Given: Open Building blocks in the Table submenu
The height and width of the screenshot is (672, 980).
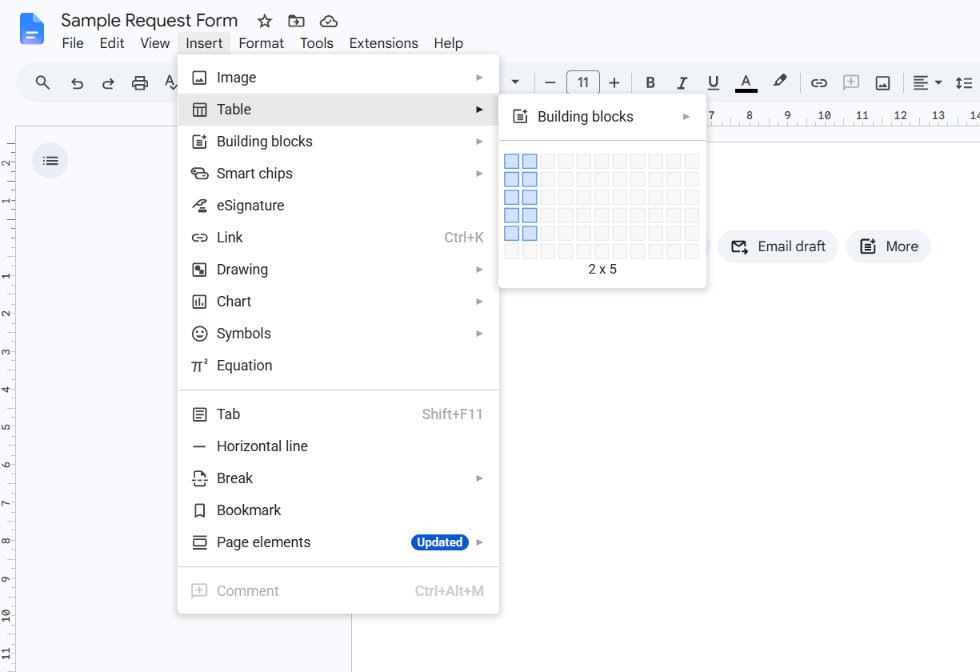Looking at the screenshot, I should click(602, 116).
